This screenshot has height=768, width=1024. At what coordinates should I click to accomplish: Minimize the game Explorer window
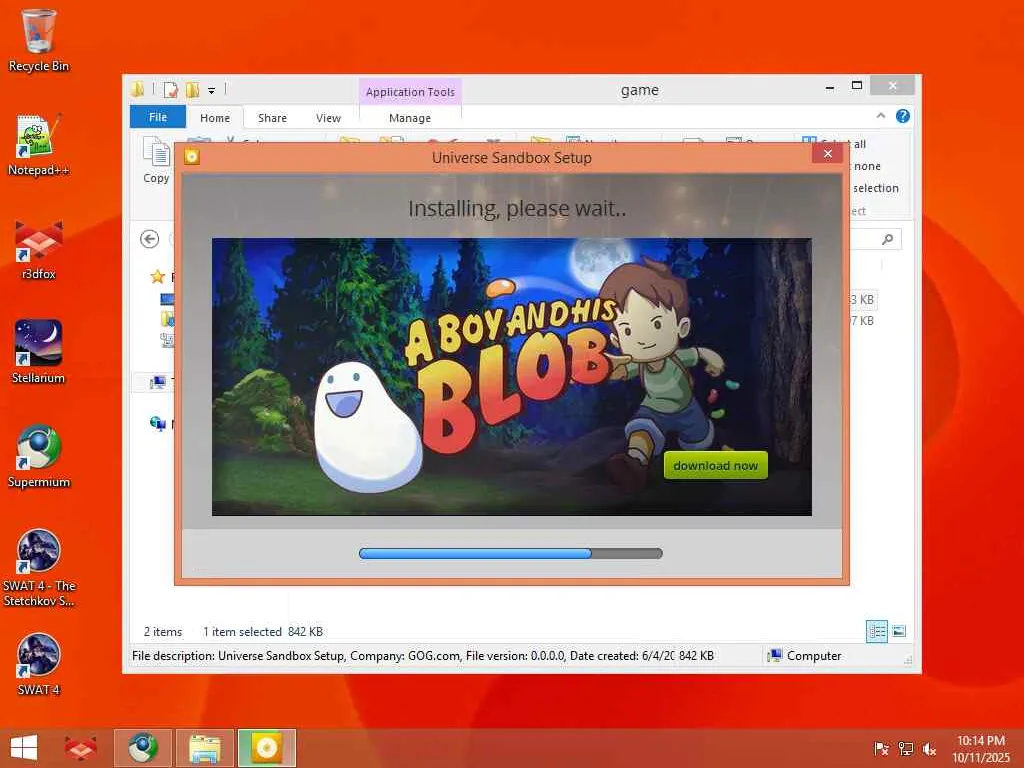(829, 86)
